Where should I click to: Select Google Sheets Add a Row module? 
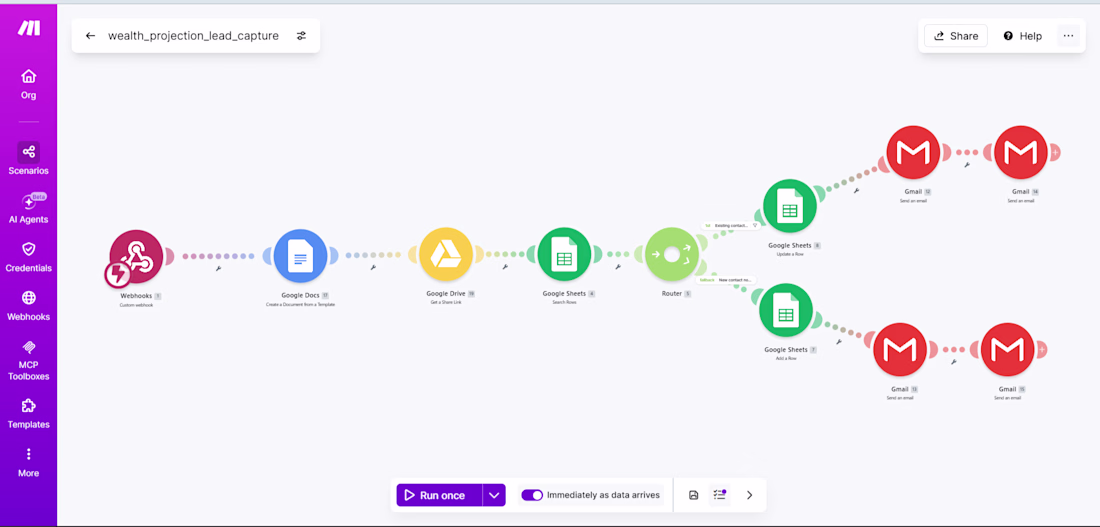[x=786, y=309]
